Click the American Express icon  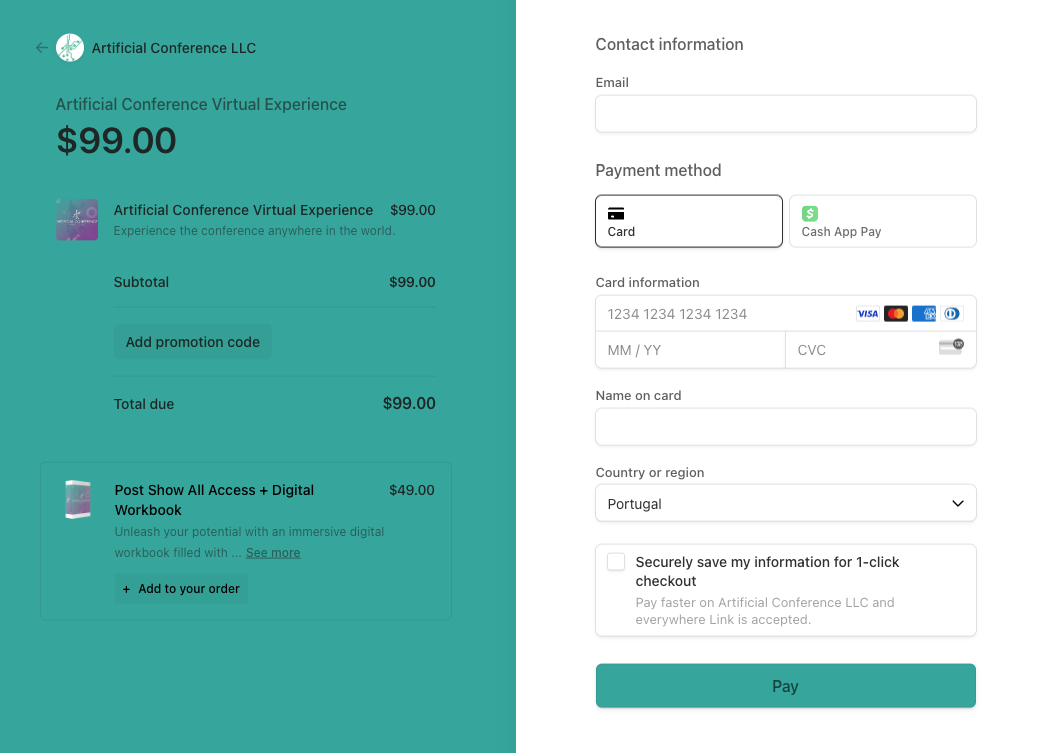click(x=923, y=314)
